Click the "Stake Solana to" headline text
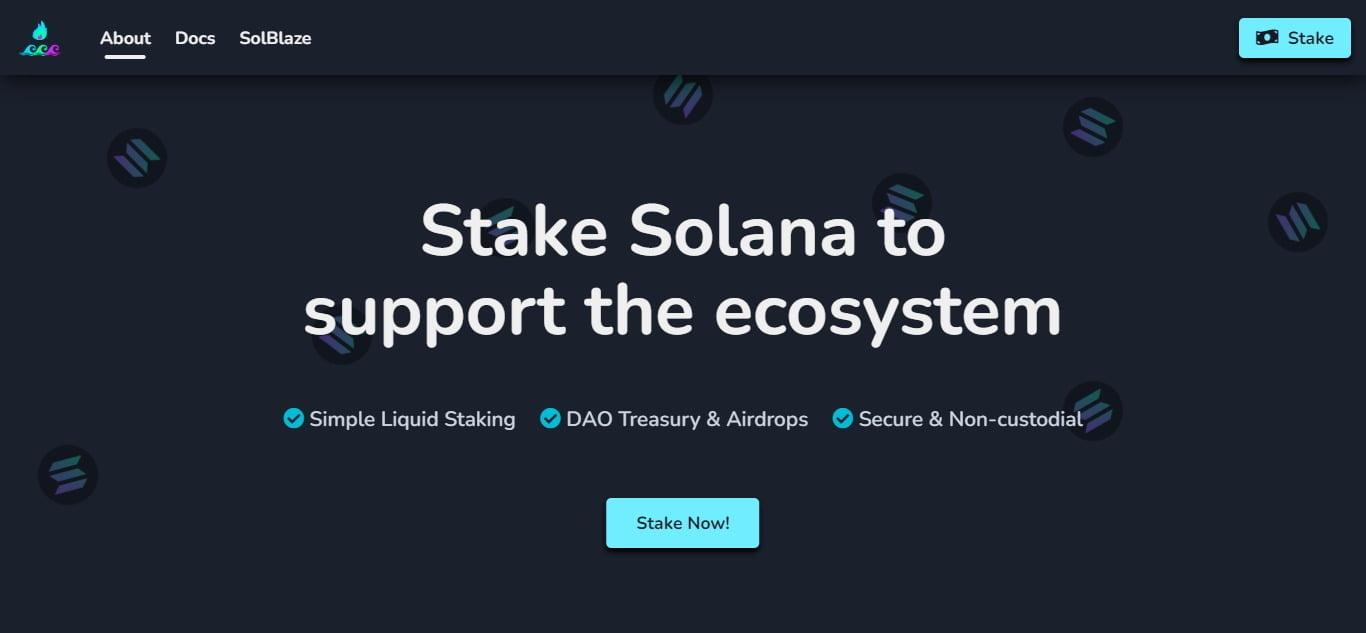 (683, 232)
